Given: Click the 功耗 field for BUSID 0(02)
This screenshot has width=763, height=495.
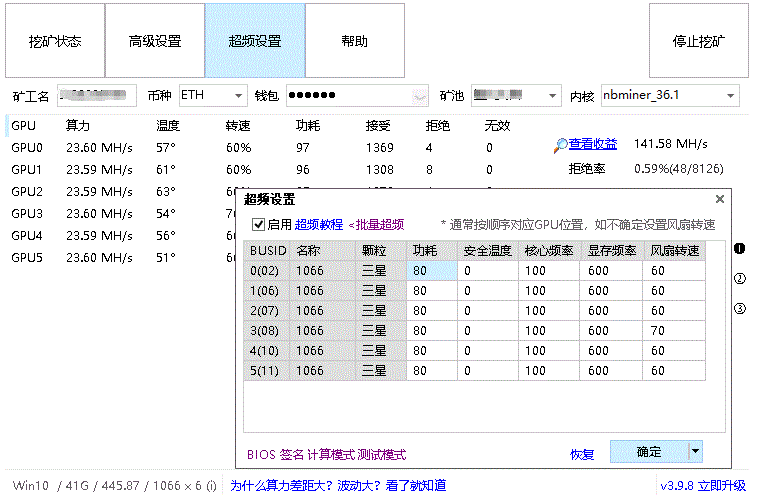Looking at the screenshot, I should pos(432,270).
